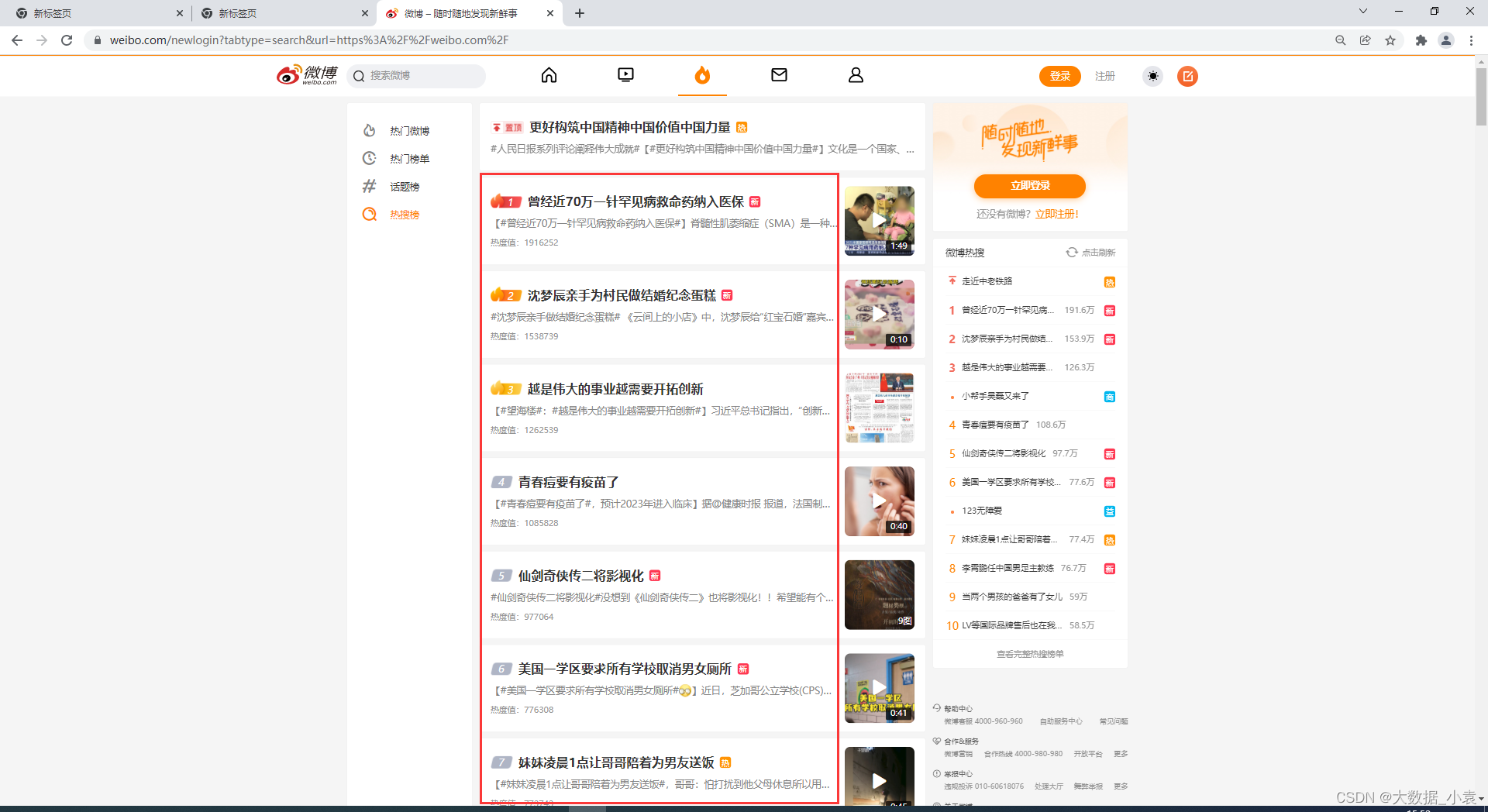Viewport: 1488px width, 812px height.
Task: Select 热门榜单 in the left sidebar
Action: coord(409,159)
